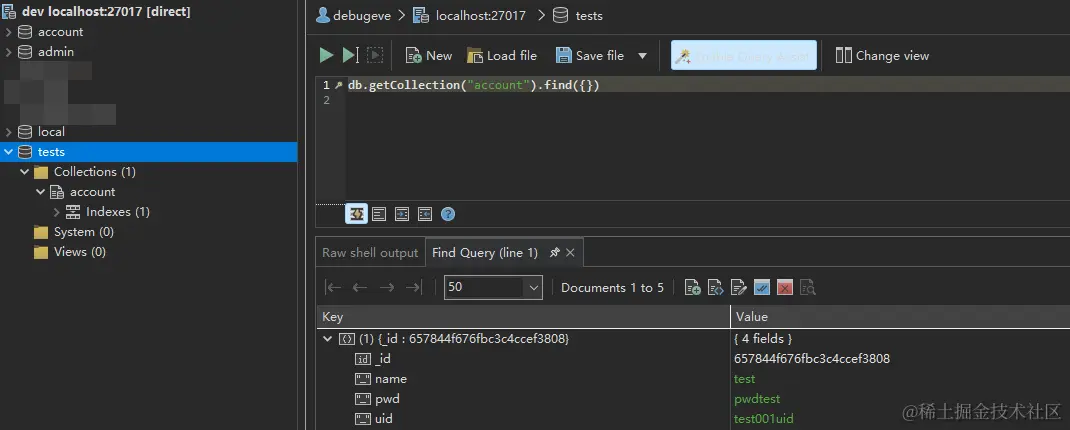This screenshot has width=1070, height=430.
Task: Expand the admin database in the tree
Action: pos(8,52)
